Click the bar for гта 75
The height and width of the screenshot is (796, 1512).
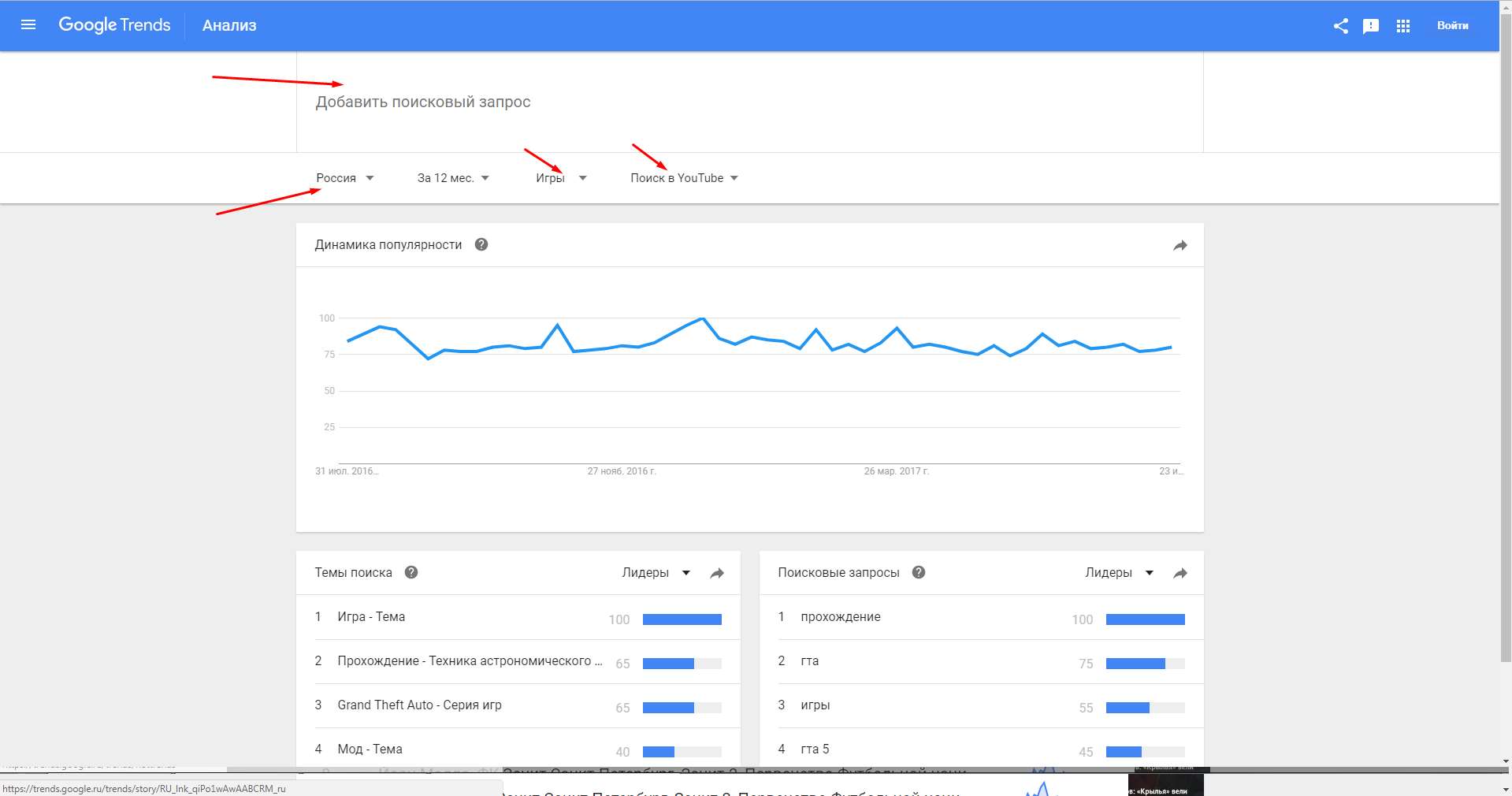pyautogui.click(x=1145, y=664)
